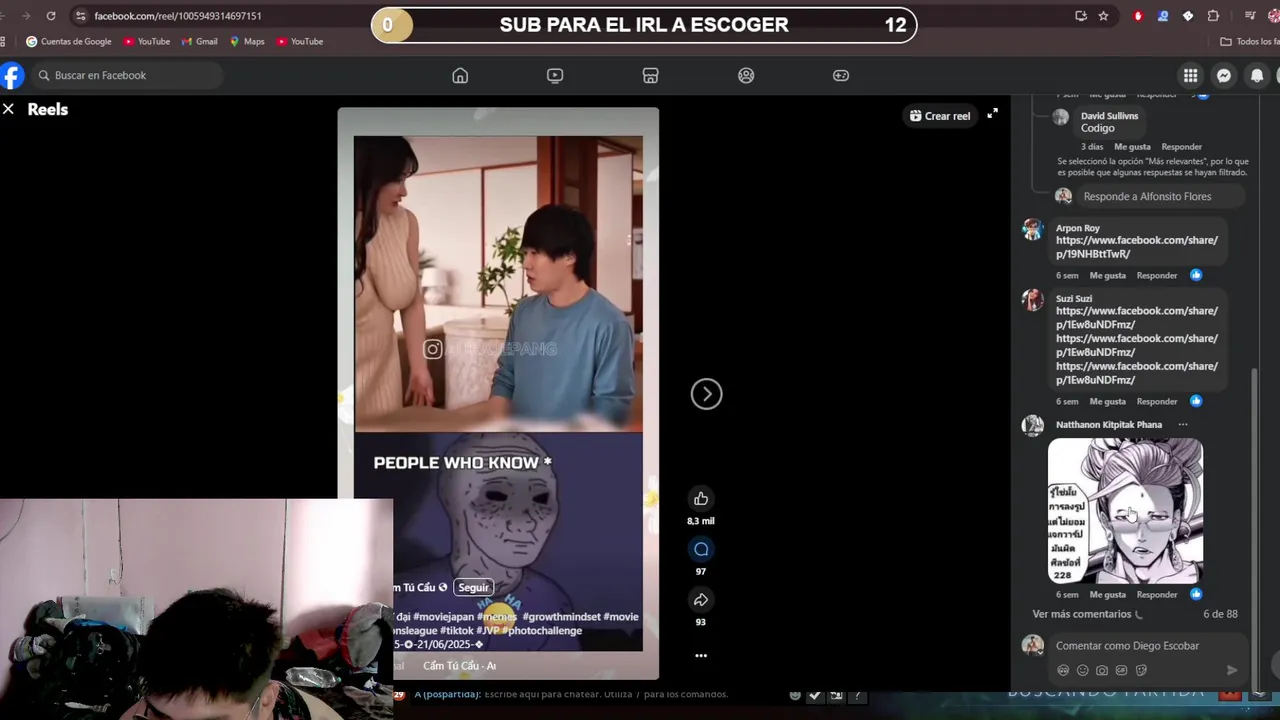Viewport: 1280px width, 720px height.
Task: Click the Responde a Alfonsito Flores field
Action: pyautogui.click(x=1160, y=196)
